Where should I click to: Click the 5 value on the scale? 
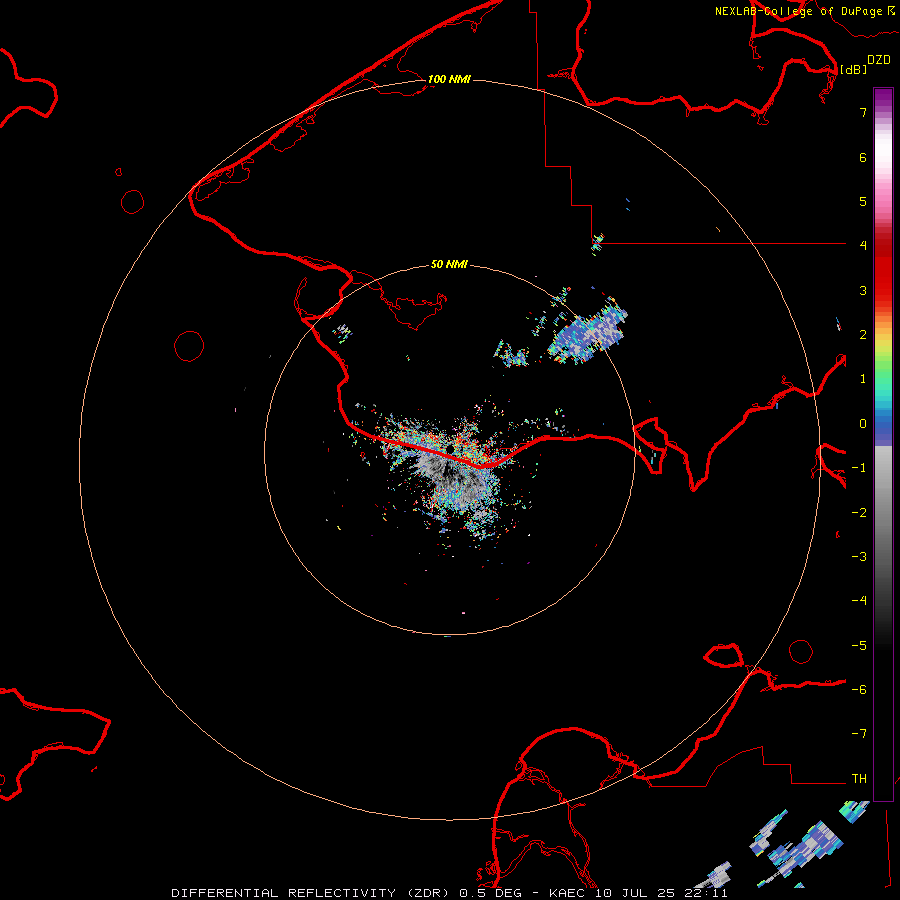click(863, 201)
